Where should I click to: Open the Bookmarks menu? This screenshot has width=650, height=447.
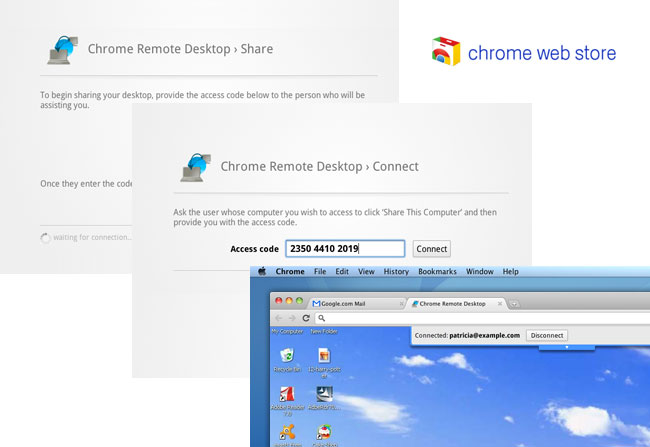coord(437,271)
